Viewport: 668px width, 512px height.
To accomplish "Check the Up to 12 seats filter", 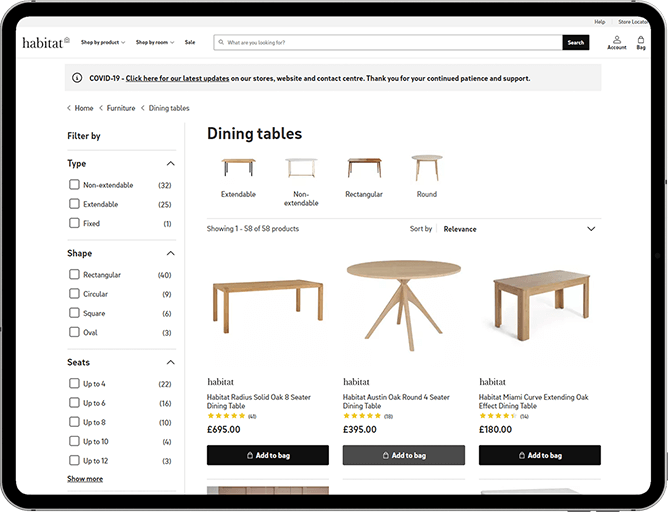I will click(74, 460).
